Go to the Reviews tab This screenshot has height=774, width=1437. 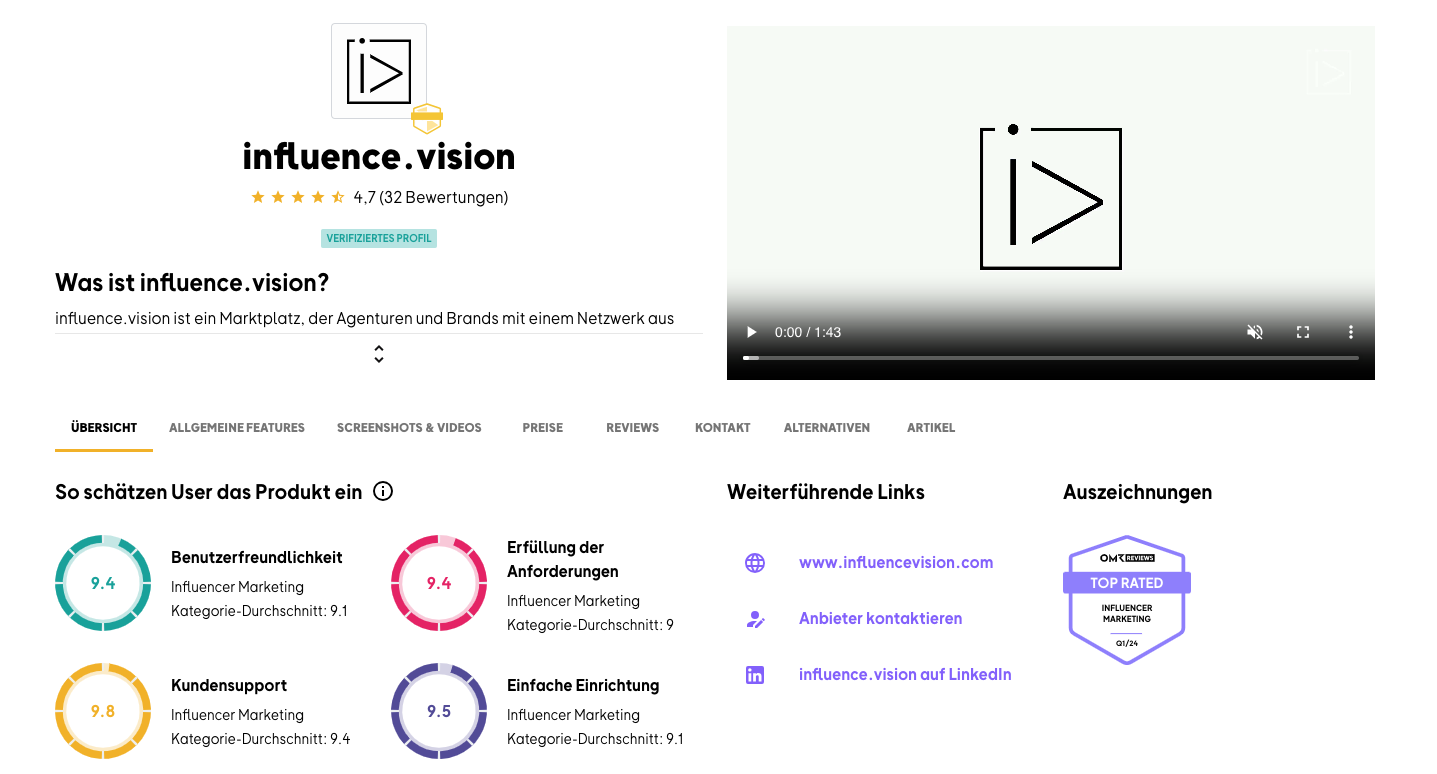[x=632, y=428]
